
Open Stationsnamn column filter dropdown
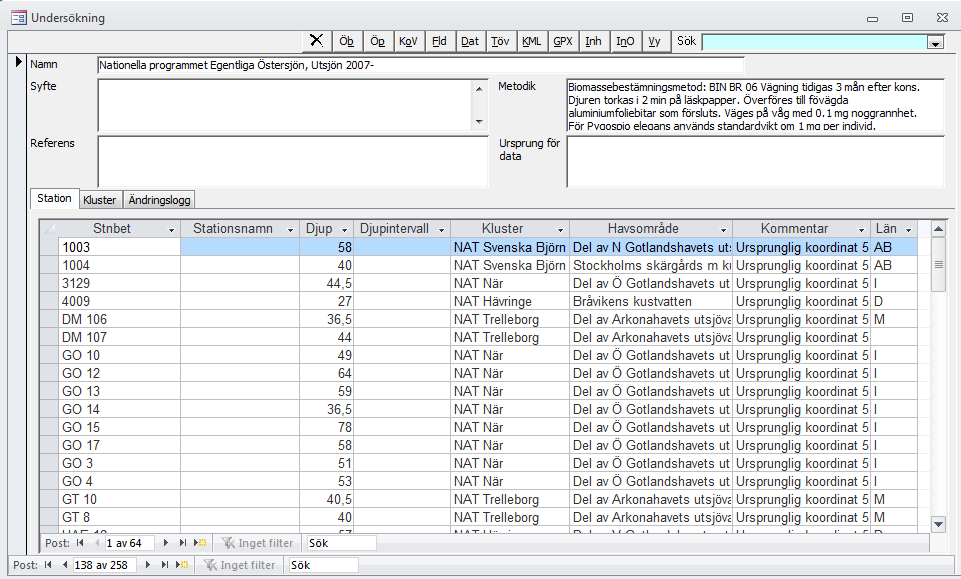[x=291, y=230]
